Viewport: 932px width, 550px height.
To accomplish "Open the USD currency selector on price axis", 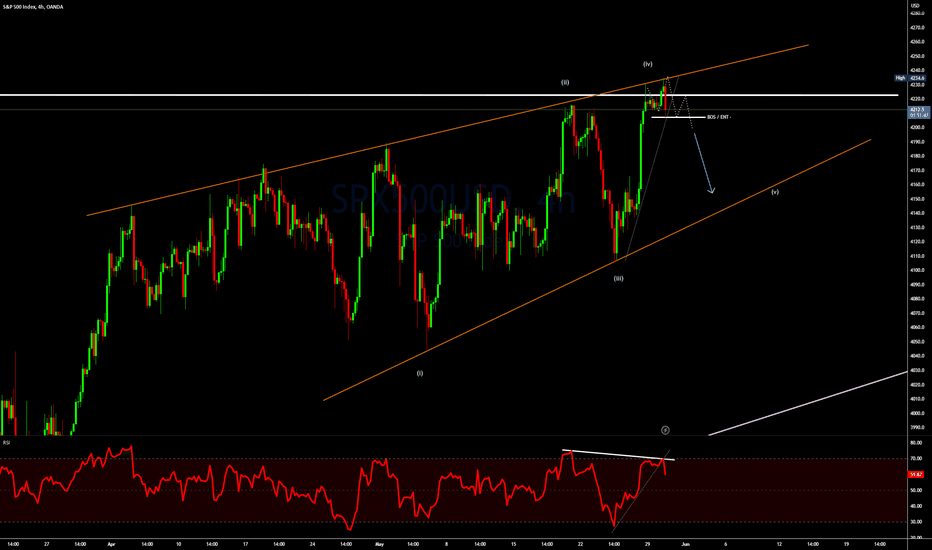I will coord(915,5).
